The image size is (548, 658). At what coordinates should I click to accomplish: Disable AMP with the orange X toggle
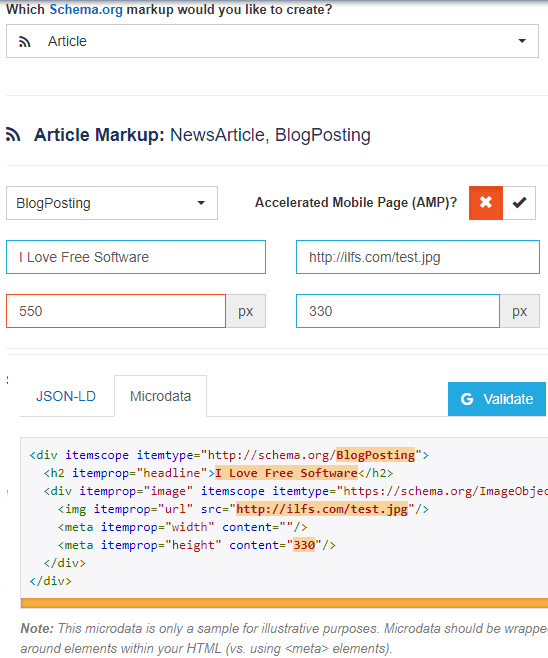(x=486, y=203)
